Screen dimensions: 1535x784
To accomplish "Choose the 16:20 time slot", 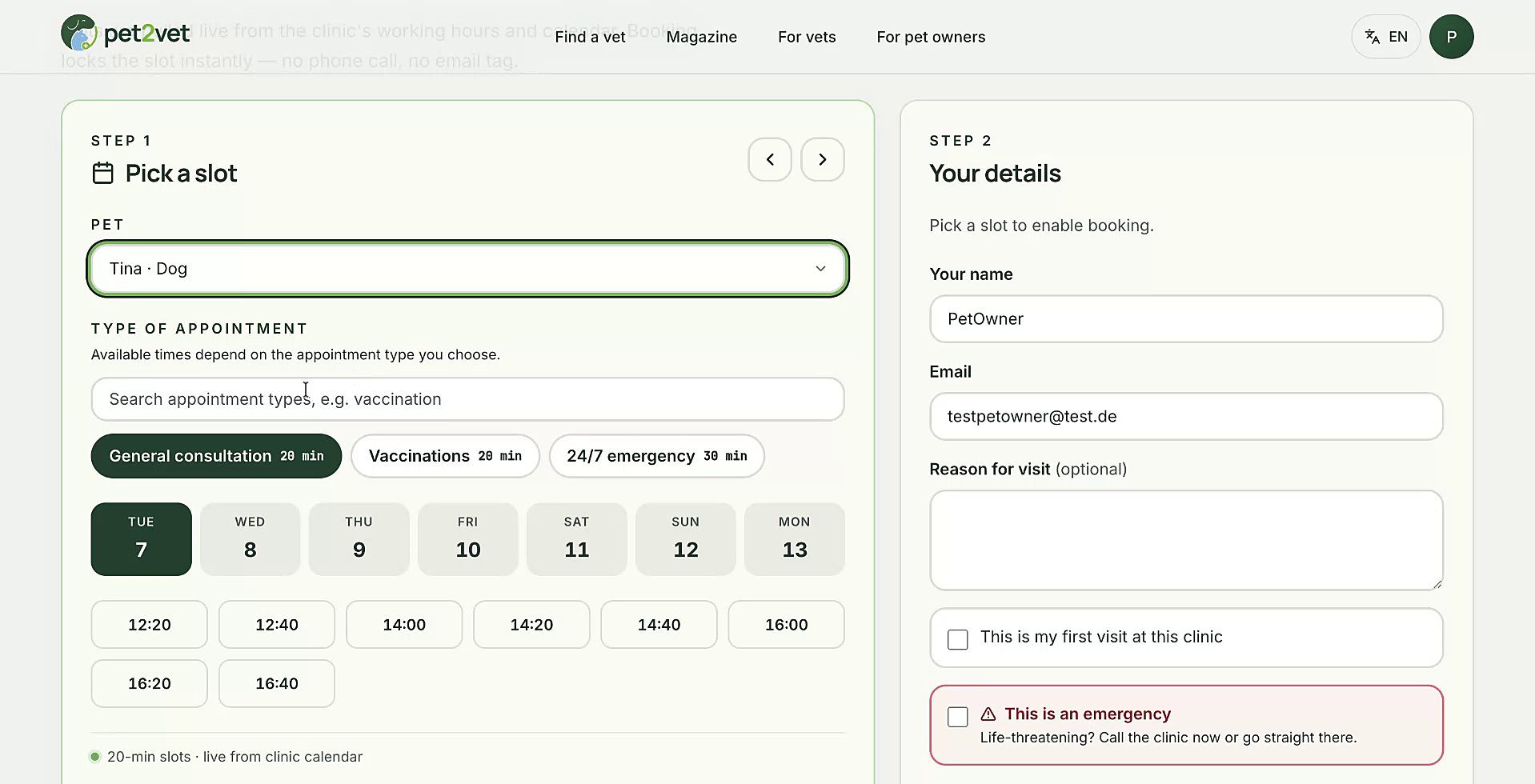I will [150, 683].
